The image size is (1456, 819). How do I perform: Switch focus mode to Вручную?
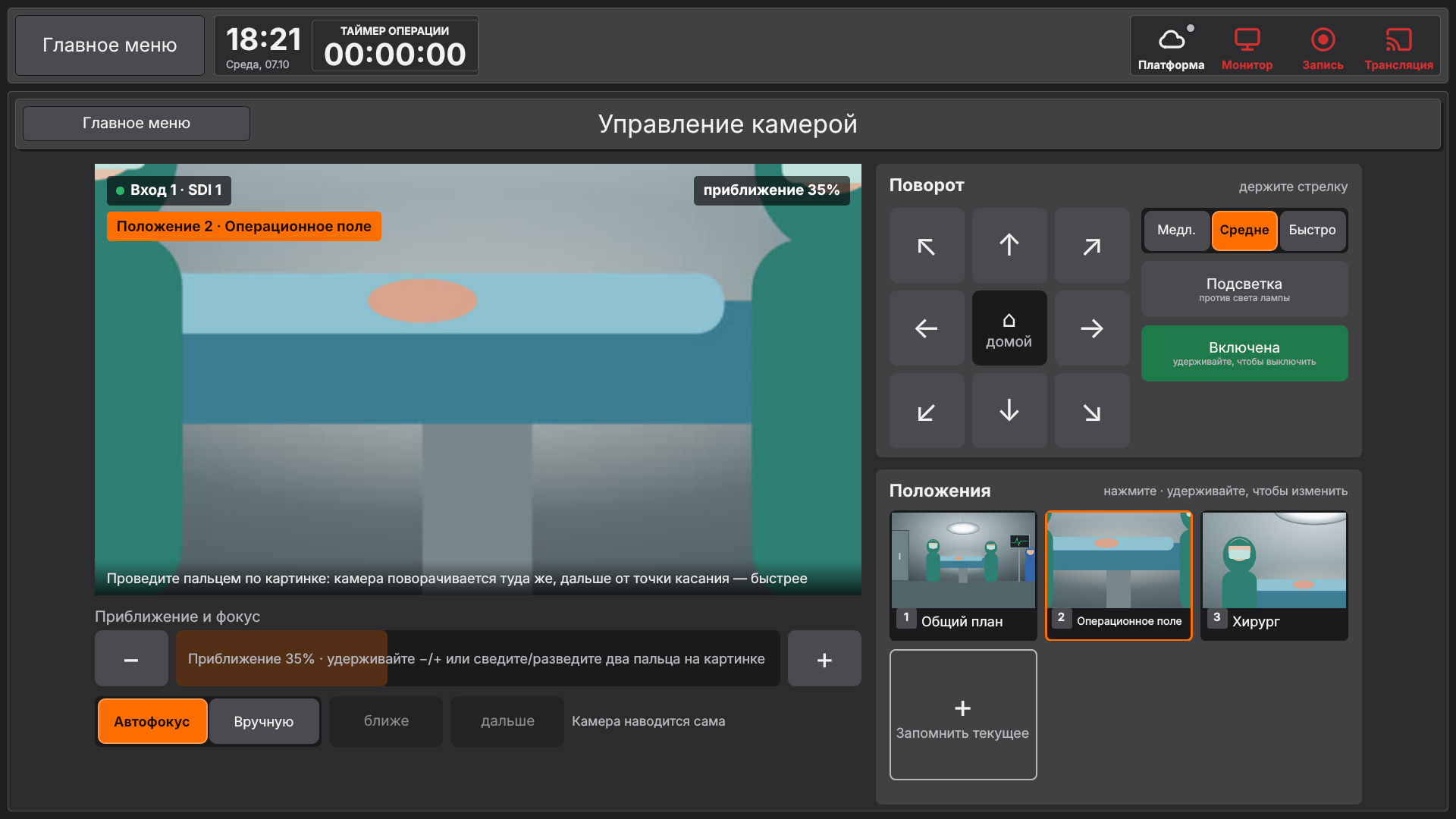(264, 722)
